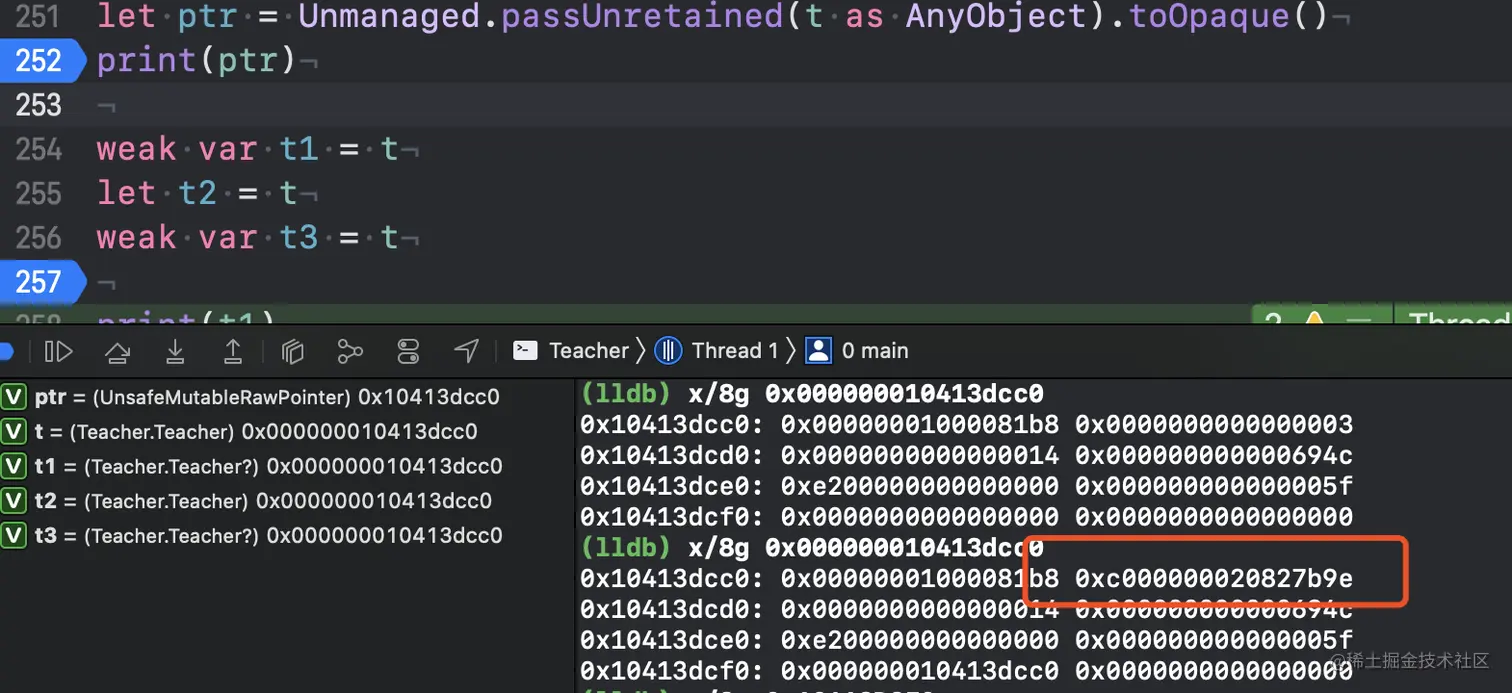Viewport: 1512px width, 693px height.
Task: Open the Environment Overrides icon
Action: pos(408,351)
